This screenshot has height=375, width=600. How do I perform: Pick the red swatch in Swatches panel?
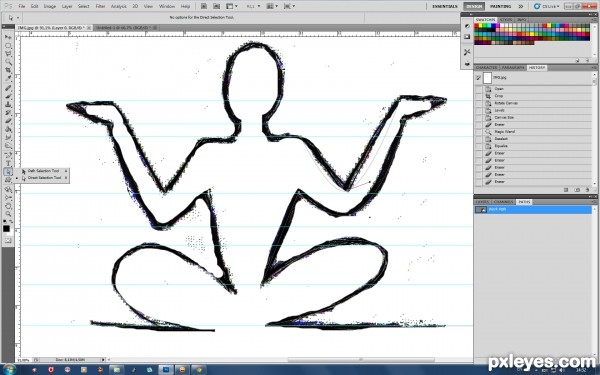click(476, 26)
